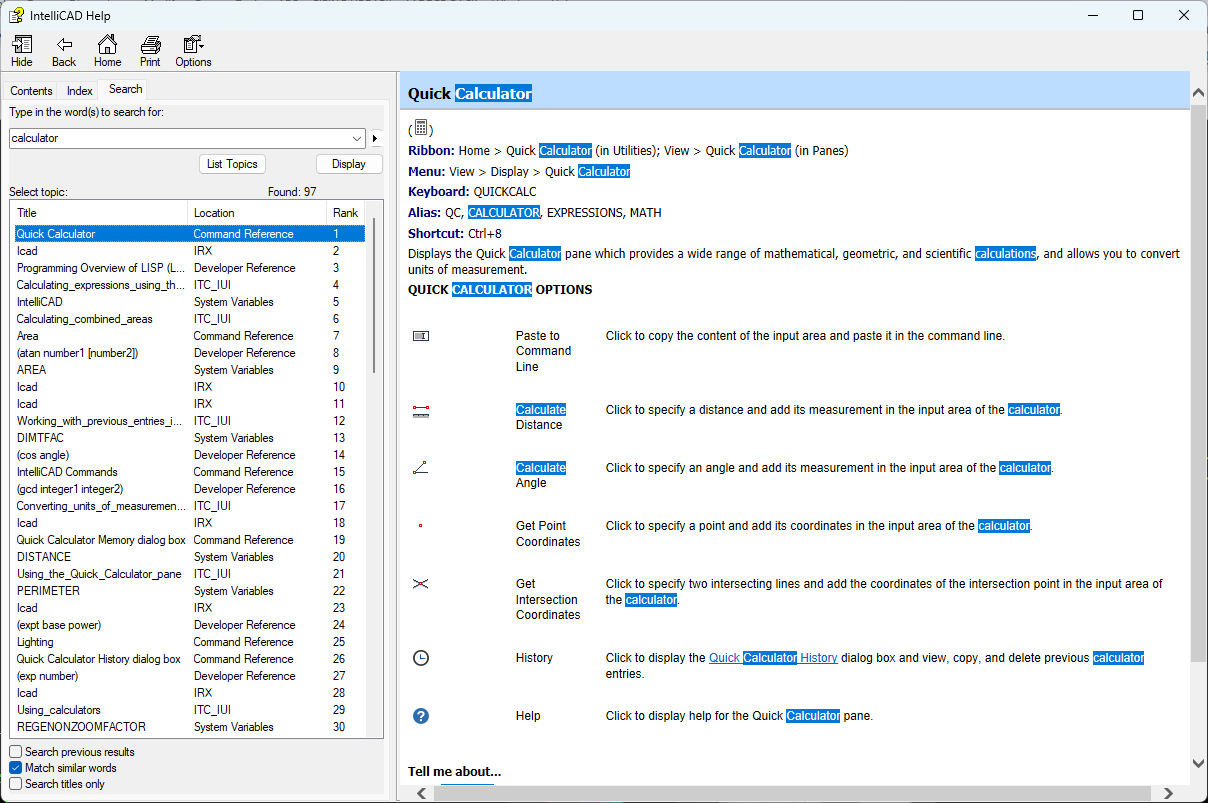Screen dimensions: 1208x803
Task: Select Quick Calculator Memory dialog box topic
Action: coord(189,540)
